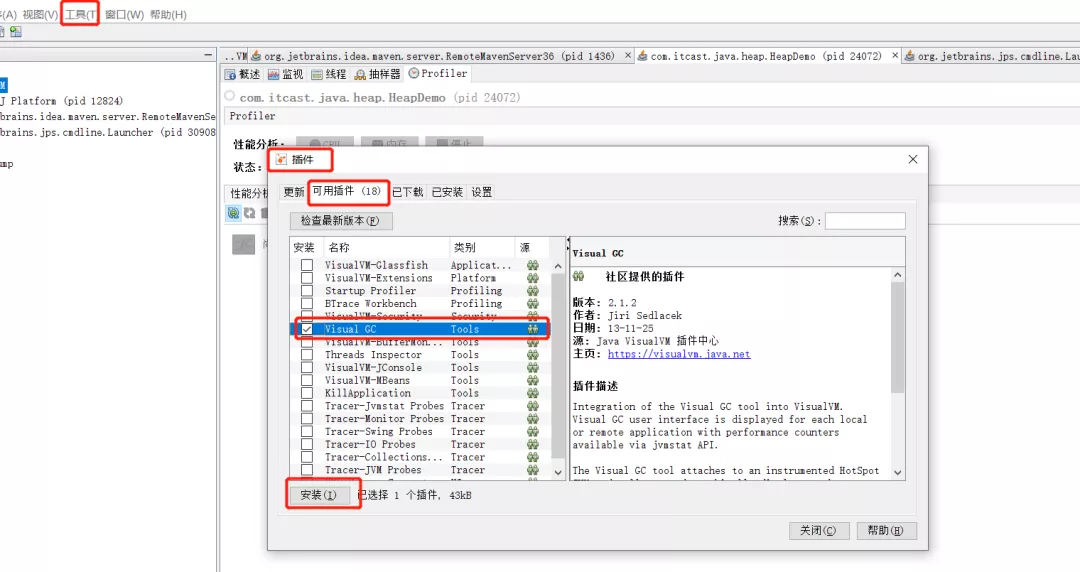1080x572 pixels.
Task: Switch to the 已安装 tab
Action: point(447,192)
